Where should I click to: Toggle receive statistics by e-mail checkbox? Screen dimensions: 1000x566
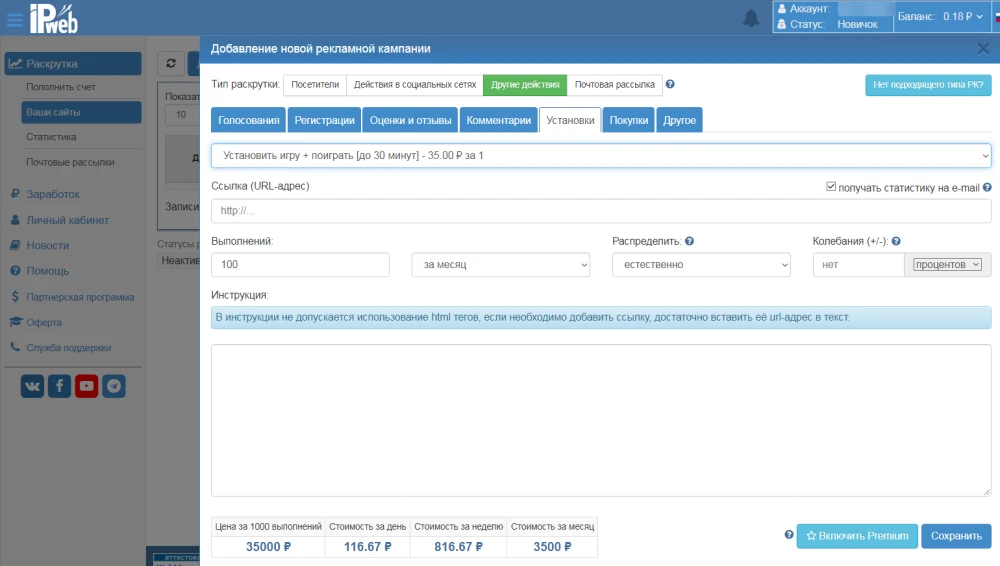pyautogui.click(x=831, y=187)
